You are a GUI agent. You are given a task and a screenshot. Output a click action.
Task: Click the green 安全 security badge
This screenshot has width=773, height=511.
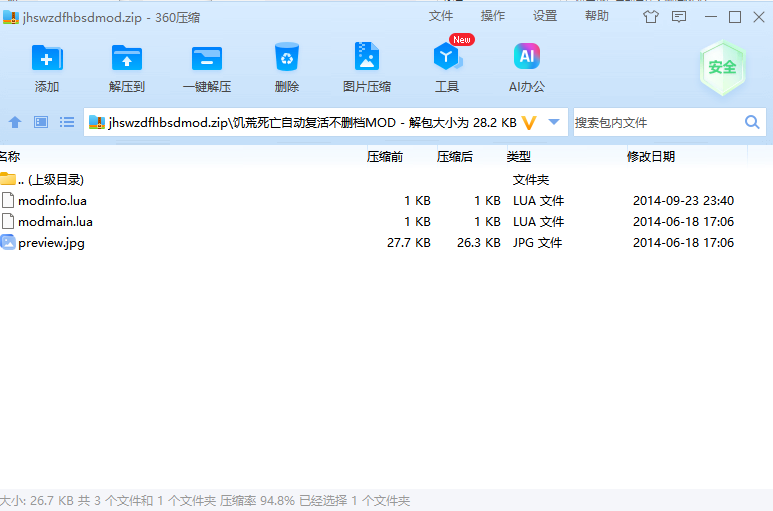click(x=722, y=68)
